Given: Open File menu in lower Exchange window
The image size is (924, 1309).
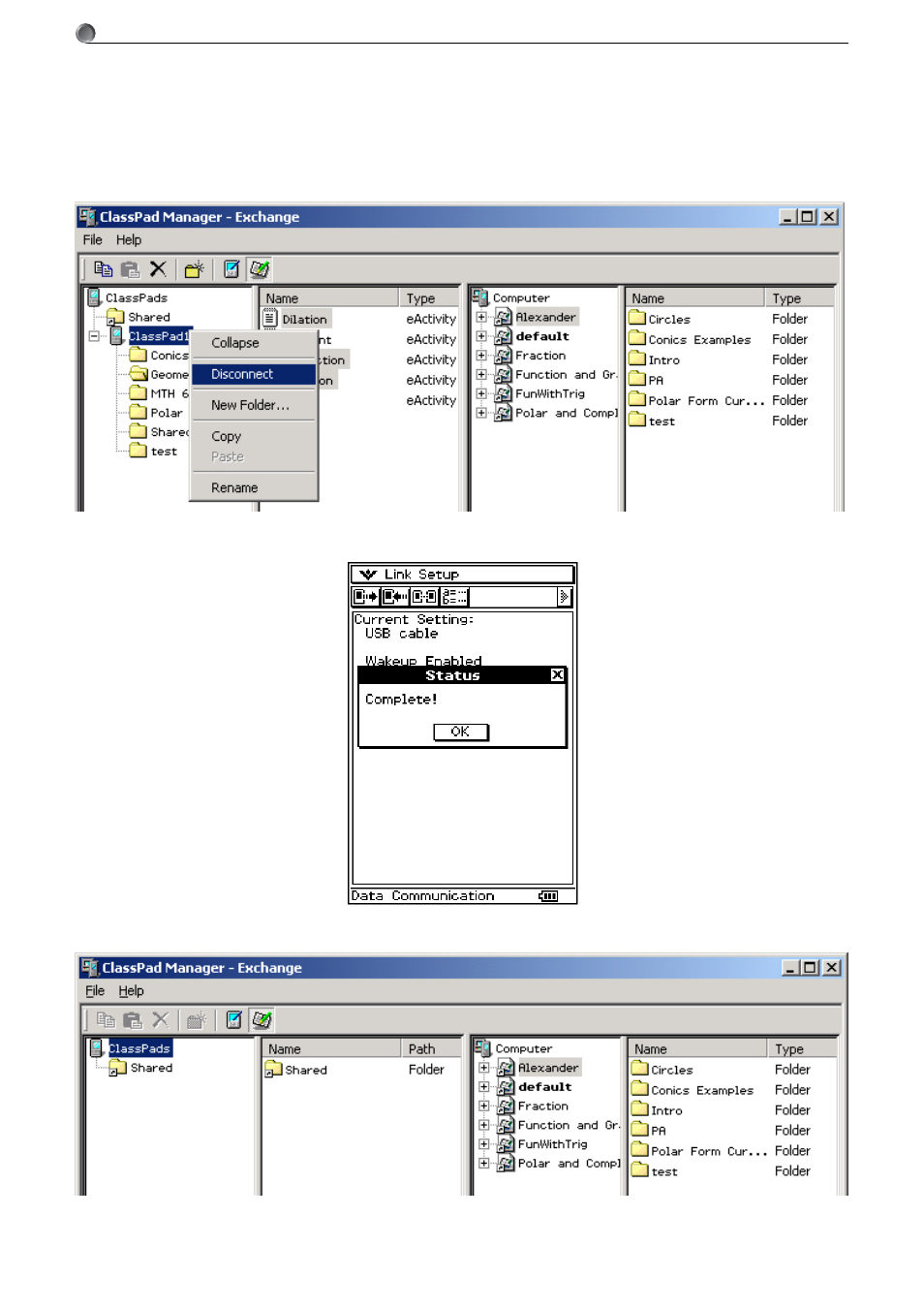Looking at the screenshot, I should [x=95, y=991].
